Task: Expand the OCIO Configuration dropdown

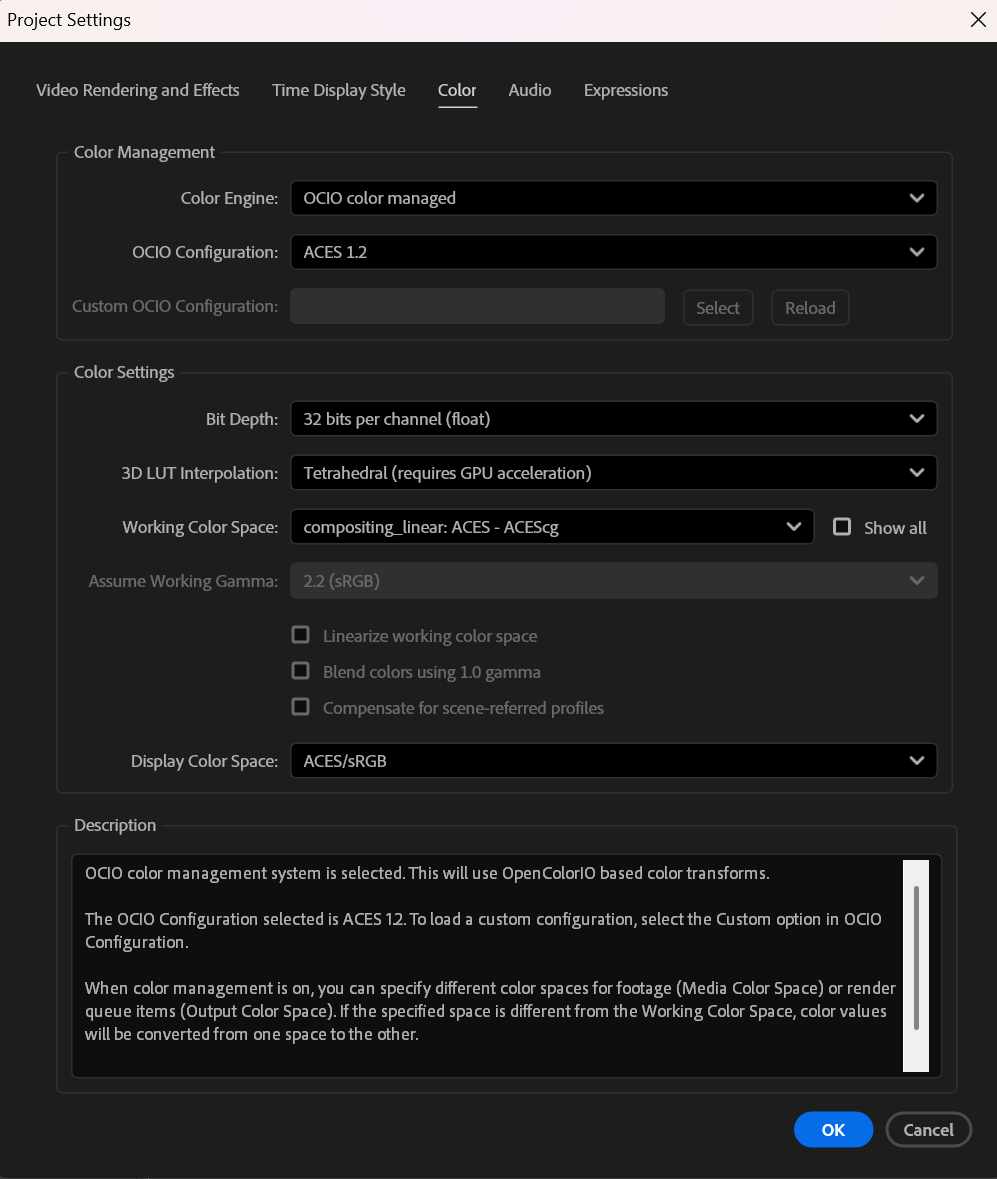Action: 614,252
